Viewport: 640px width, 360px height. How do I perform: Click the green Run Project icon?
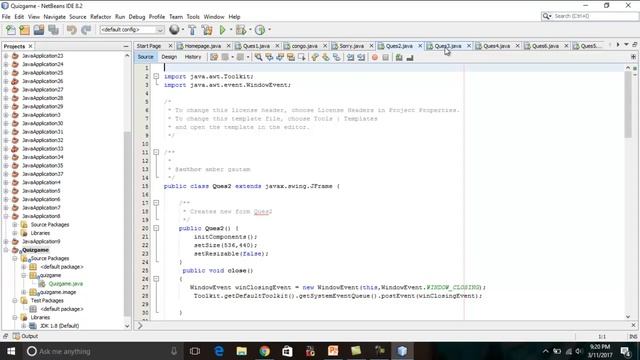pyautogui.click(x=222, y=30)
